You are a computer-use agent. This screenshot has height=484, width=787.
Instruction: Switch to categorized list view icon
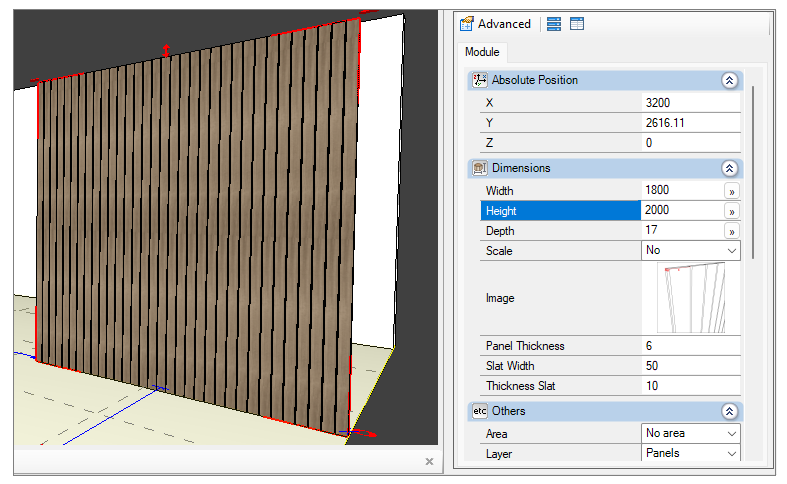point(554,24)
